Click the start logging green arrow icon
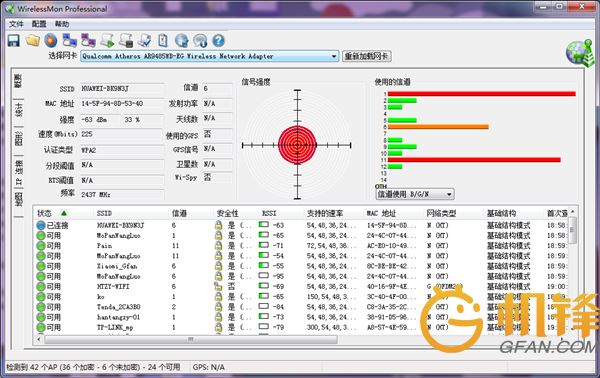This screenshot has width=600, height=378. click(108, 40)
